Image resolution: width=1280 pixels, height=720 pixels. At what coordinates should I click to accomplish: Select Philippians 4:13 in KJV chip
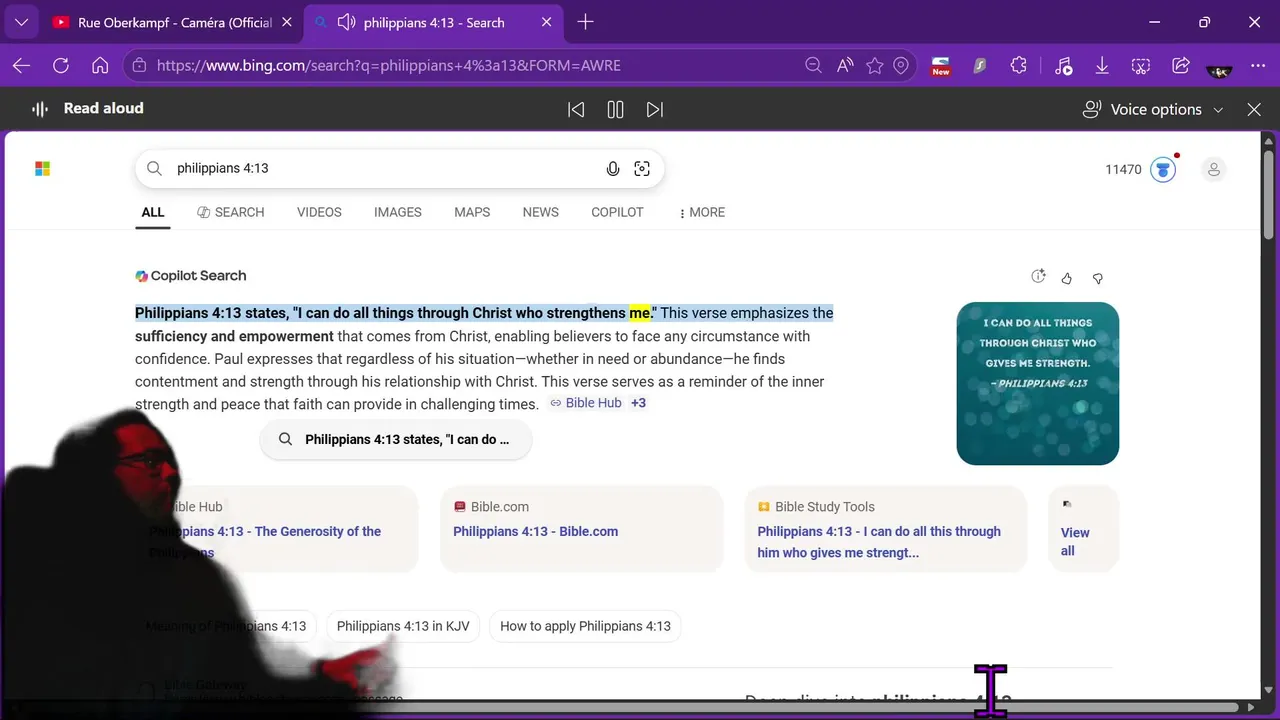coord(403,626)
